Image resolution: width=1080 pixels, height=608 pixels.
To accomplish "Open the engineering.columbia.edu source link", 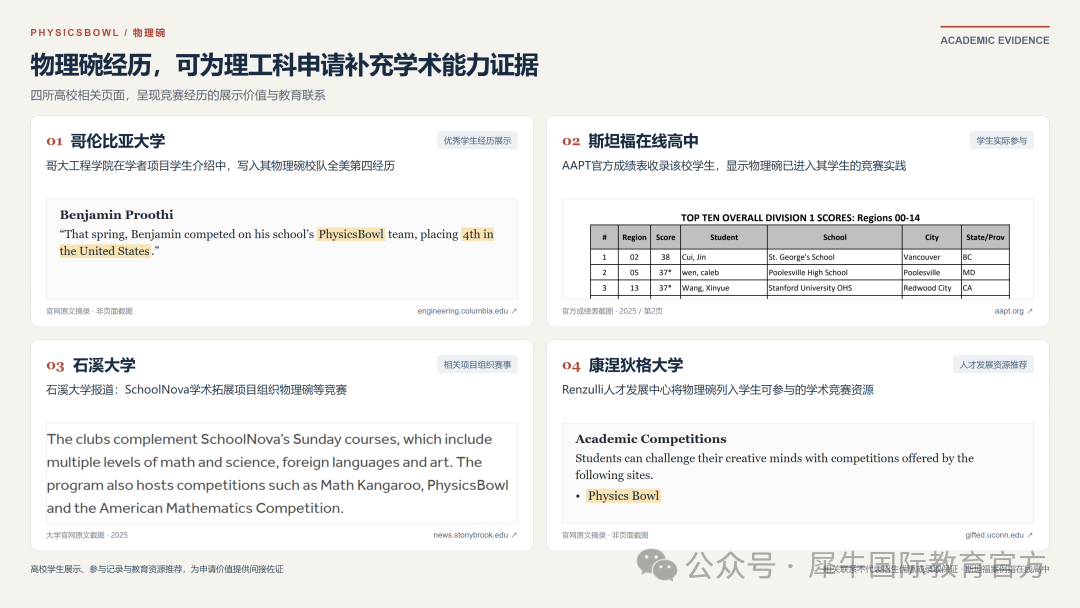I will tap(466, 311).
